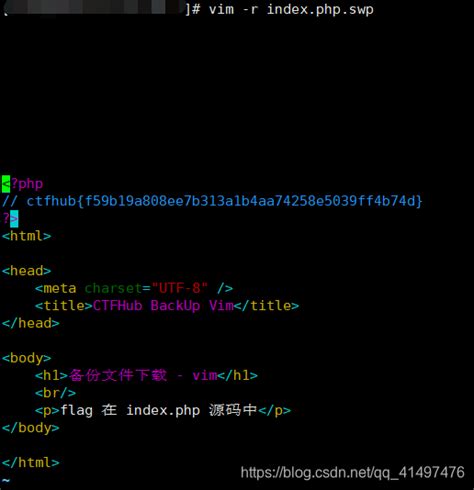Click the <br/> tag line
This screenshot has width=474, height=490.
(55, 393)
